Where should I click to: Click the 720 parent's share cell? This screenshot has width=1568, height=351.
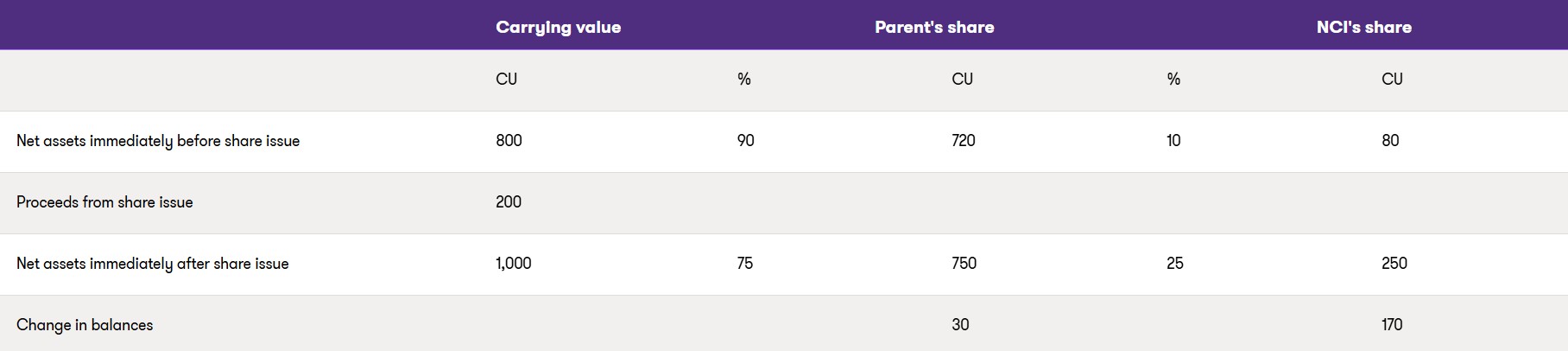coord(963,141)
